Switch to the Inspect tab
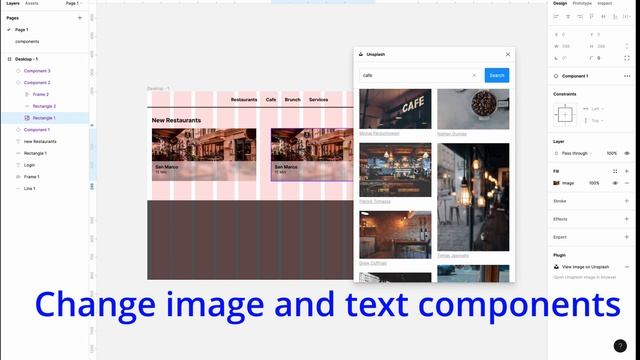This screenshot has height=360, width=640. pos(604,3)
